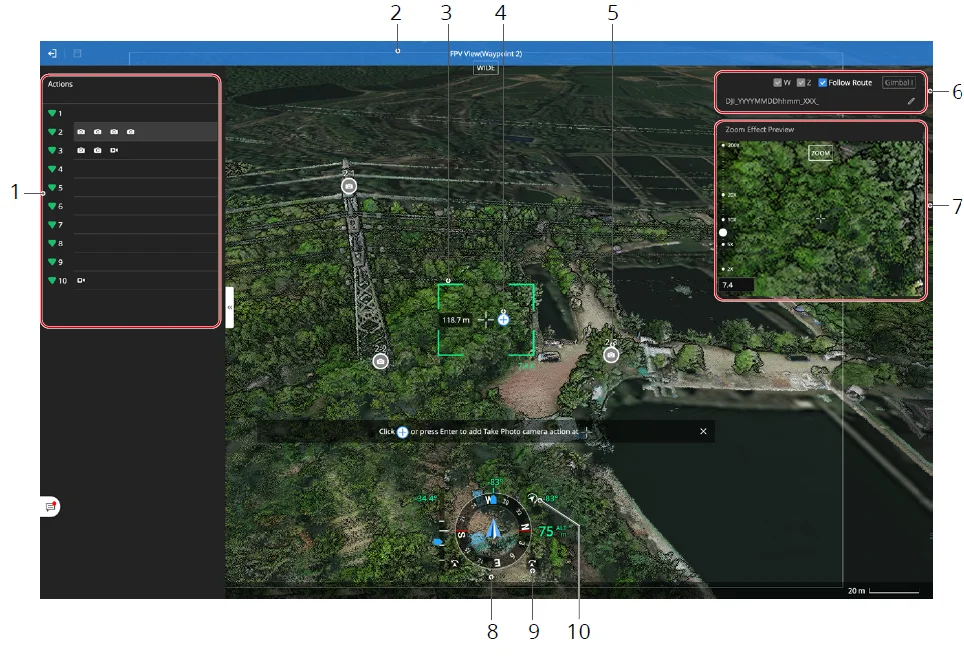Select a camera icon on action row 2
Image resolution: width=964 pixels, height=661 pixels.
[80, 131]
